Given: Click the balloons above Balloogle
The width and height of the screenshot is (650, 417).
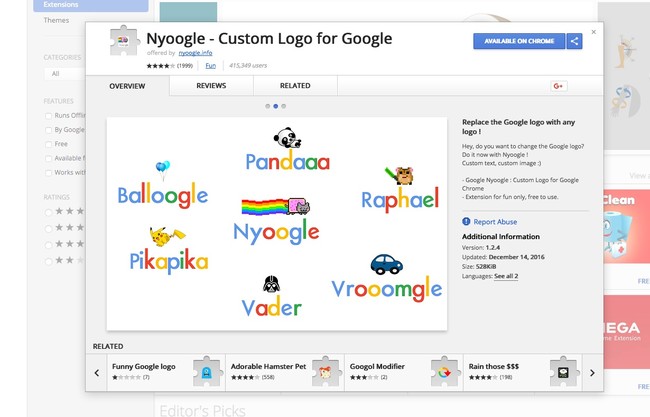Looking at the screenshot, I should pyautogui.click(x=163, y=170).
